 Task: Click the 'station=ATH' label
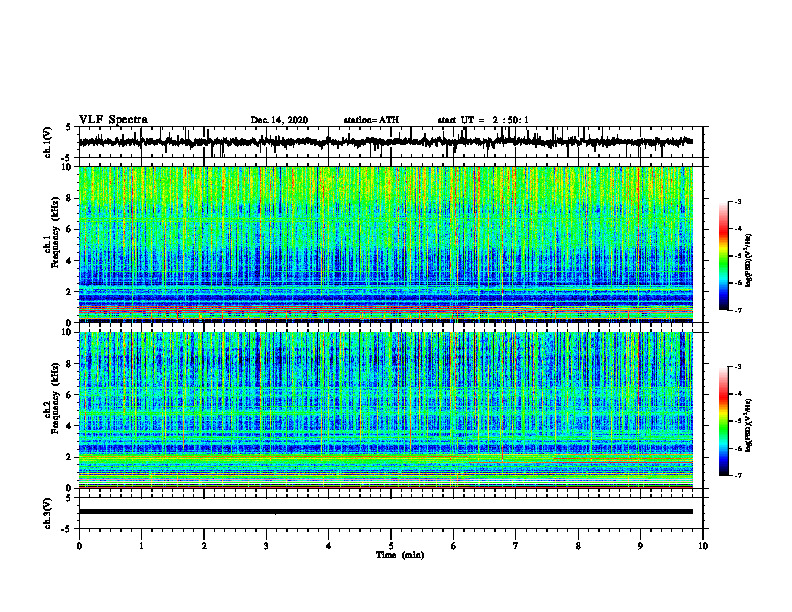[x=371, y=120]
